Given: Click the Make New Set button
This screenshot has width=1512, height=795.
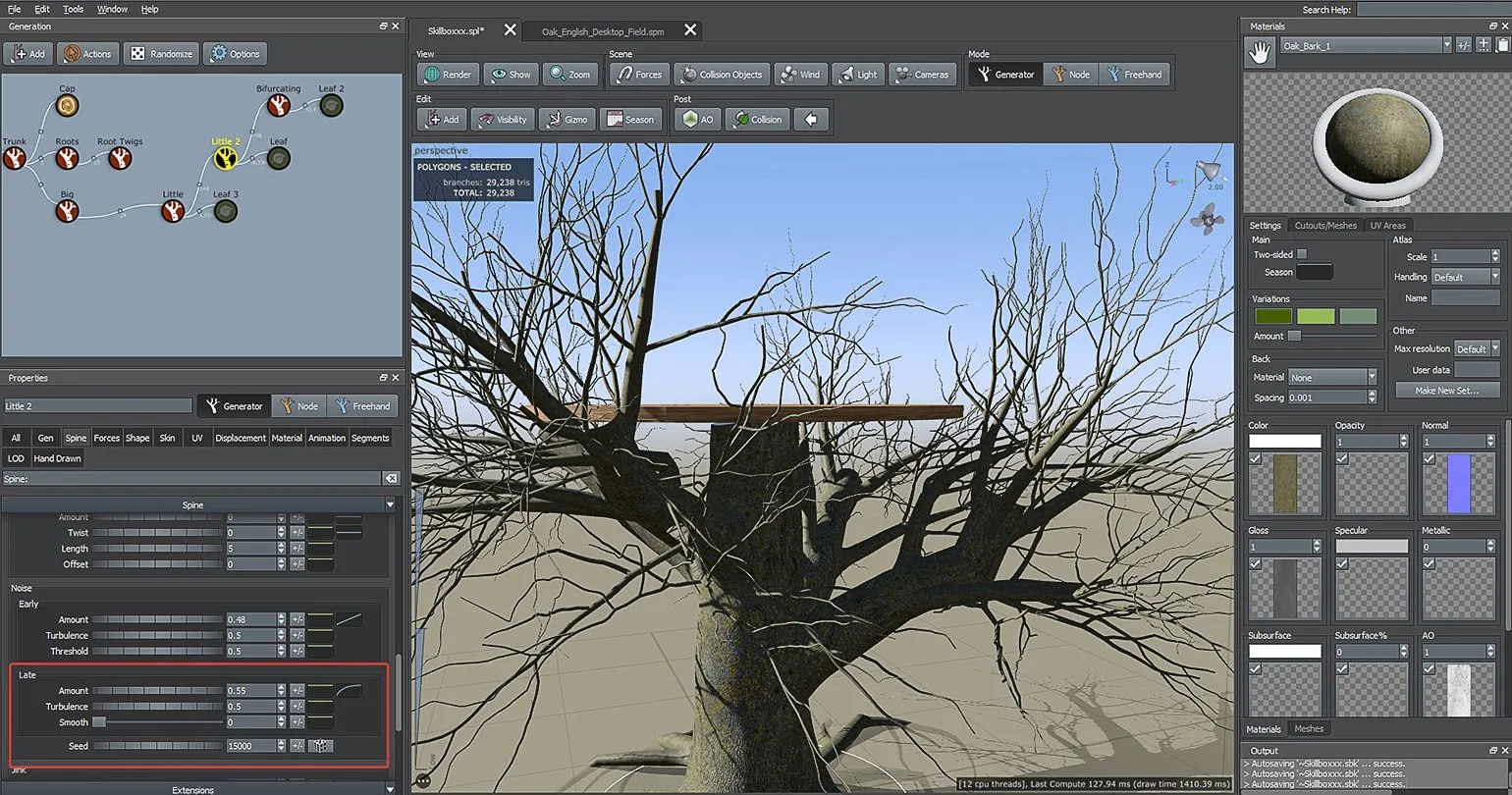Looking at the screenshot, I should point(1446,391).
